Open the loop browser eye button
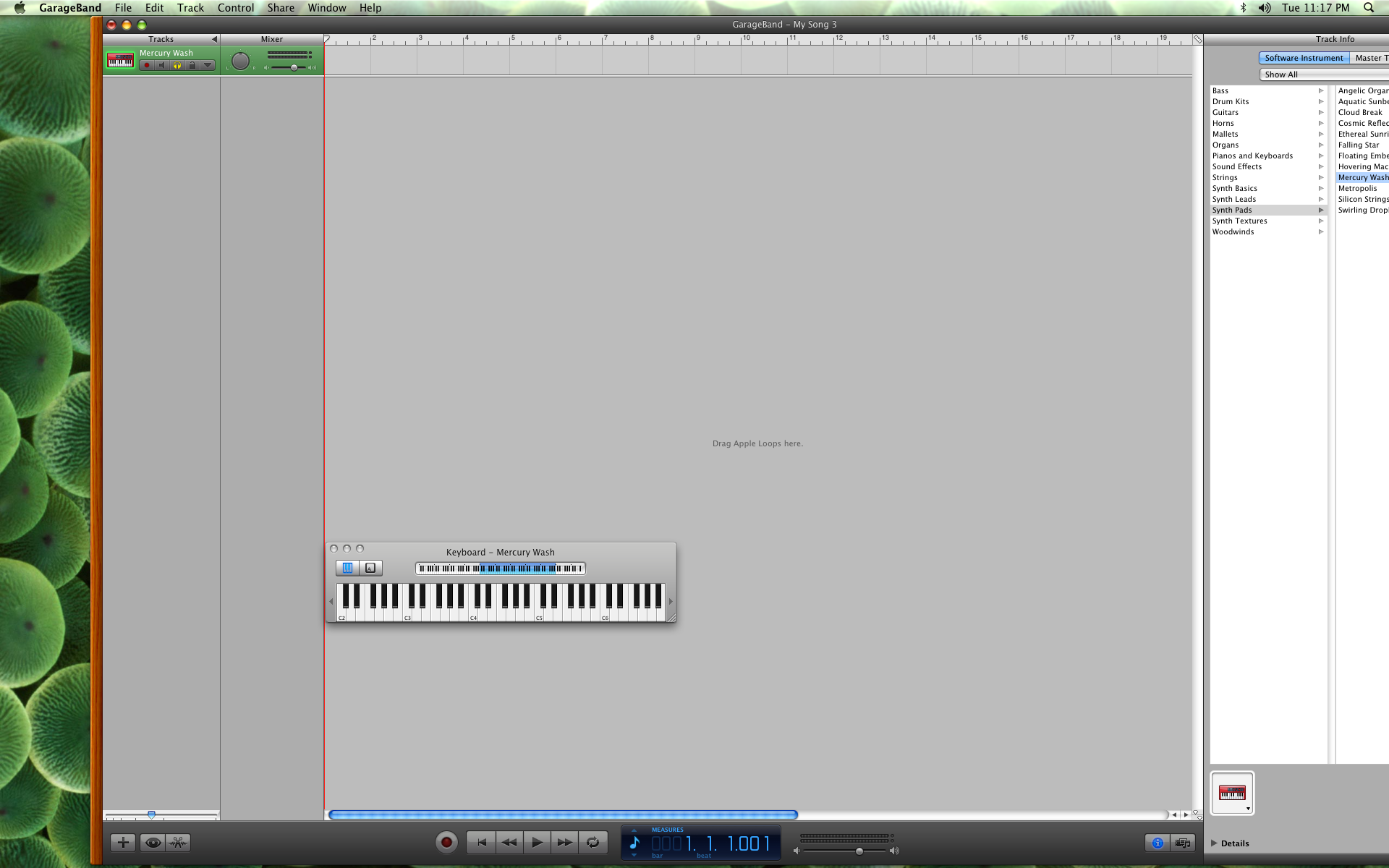The image size is (1389, 868). click(x=153, y=843)
